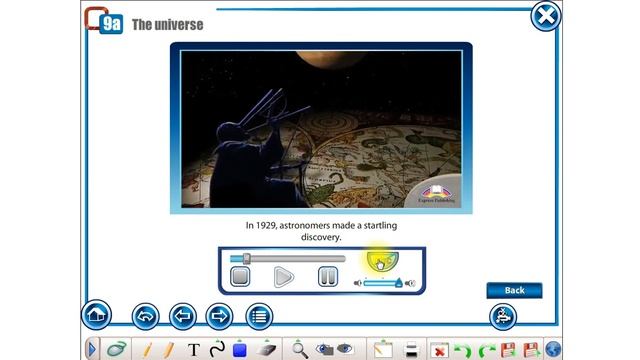Select the eraser tool
The width and height of the screenshot is (640, 360).
pos(266,350)
